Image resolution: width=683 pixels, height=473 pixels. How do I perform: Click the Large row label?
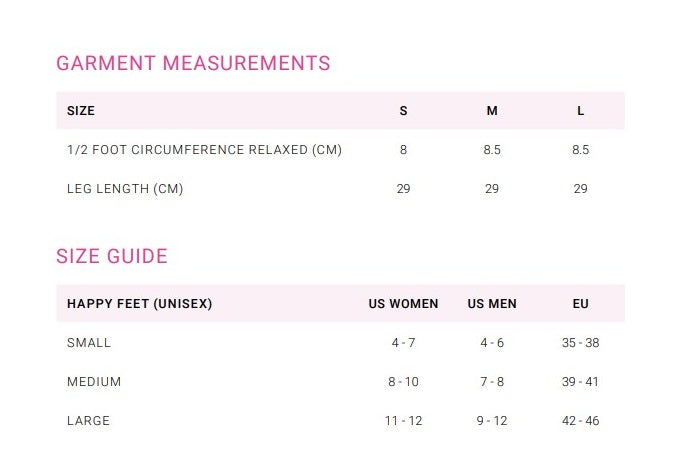(88, 421)
